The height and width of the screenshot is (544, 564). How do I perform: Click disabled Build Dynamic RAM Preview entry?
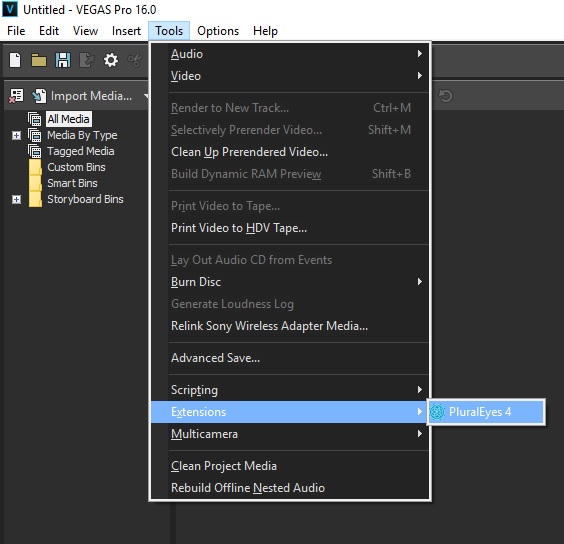[290, 174]
